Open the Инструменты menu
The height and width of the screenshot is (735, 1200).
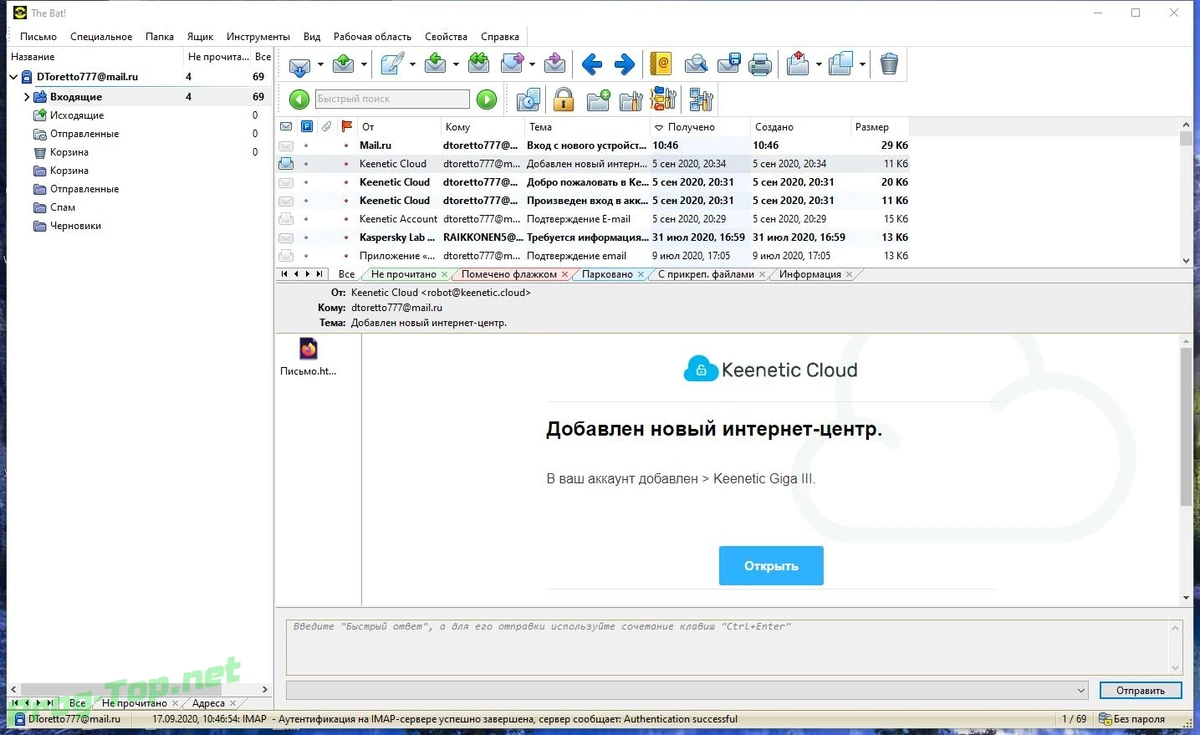click(258, 37)
